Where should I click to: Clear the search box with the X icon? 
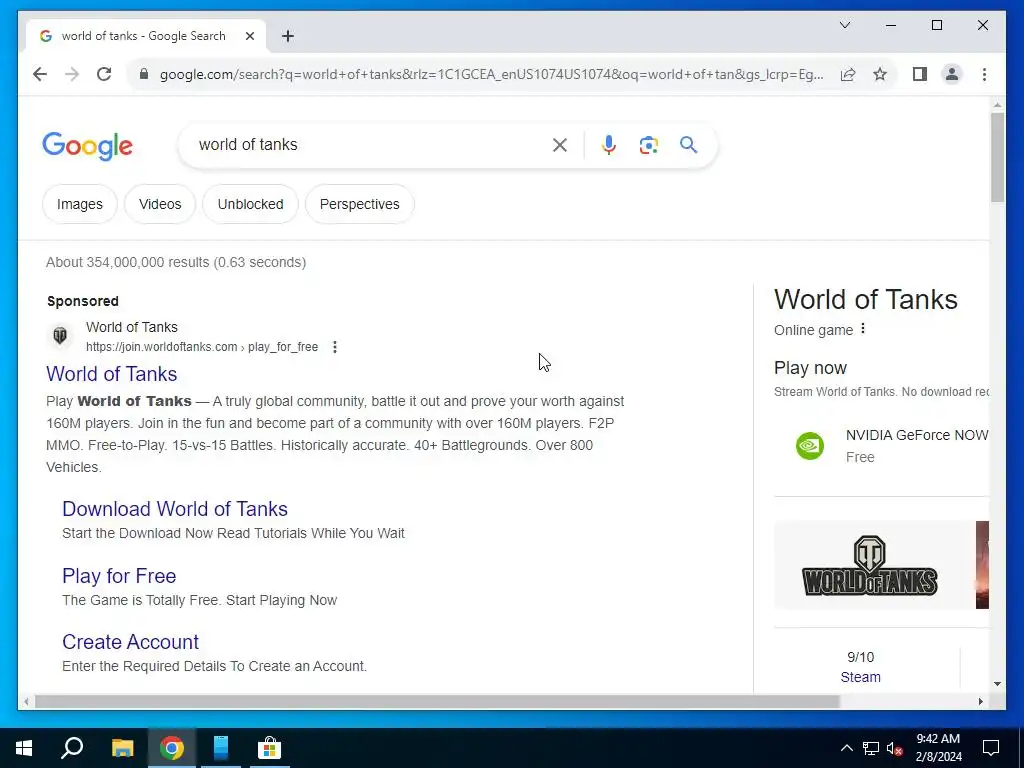pyautogui.click(x=560, y=145)
